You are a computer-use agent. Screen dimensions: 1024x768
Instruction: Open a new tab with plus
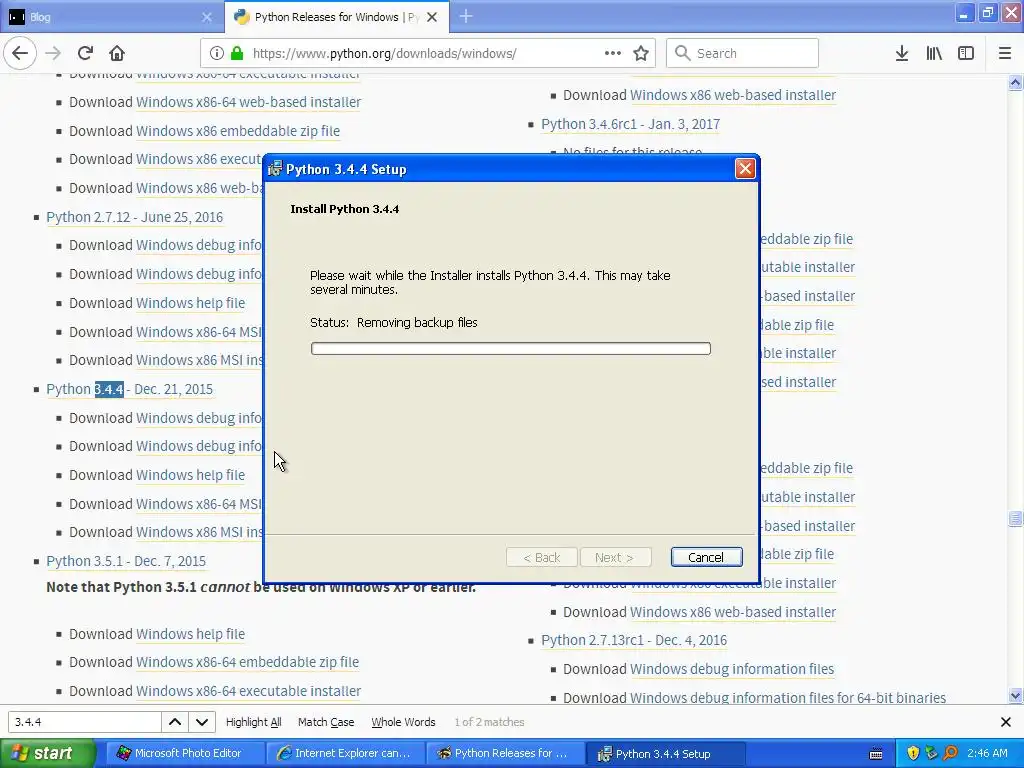pos(466,16)
